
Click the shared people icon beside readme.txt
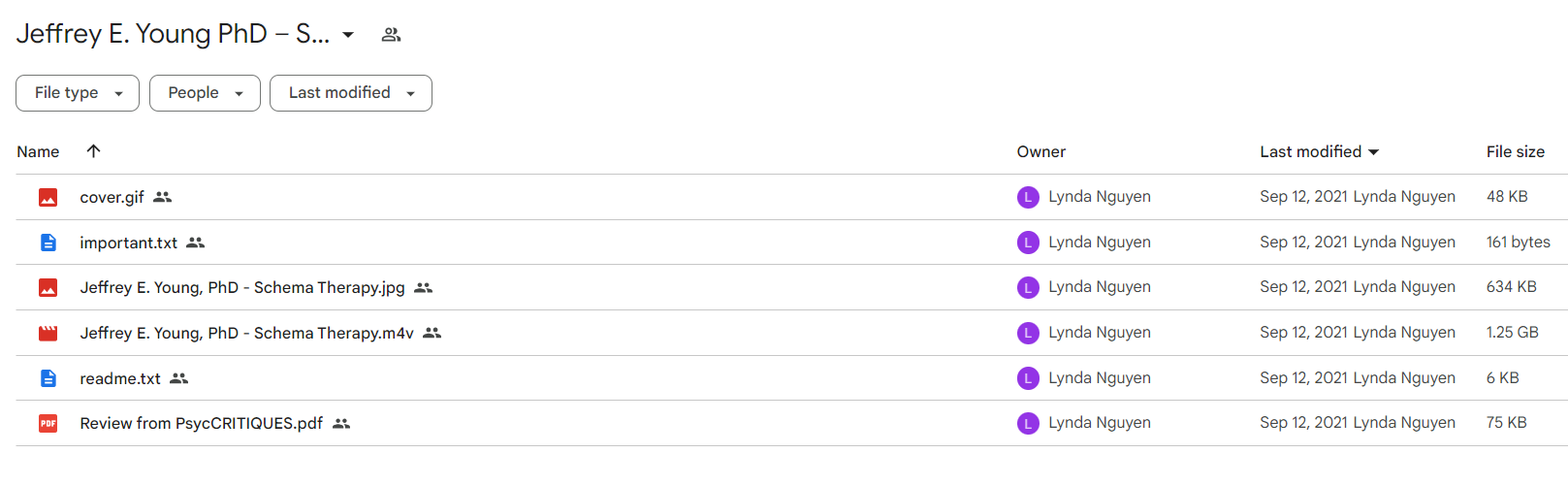click(178, 378)
